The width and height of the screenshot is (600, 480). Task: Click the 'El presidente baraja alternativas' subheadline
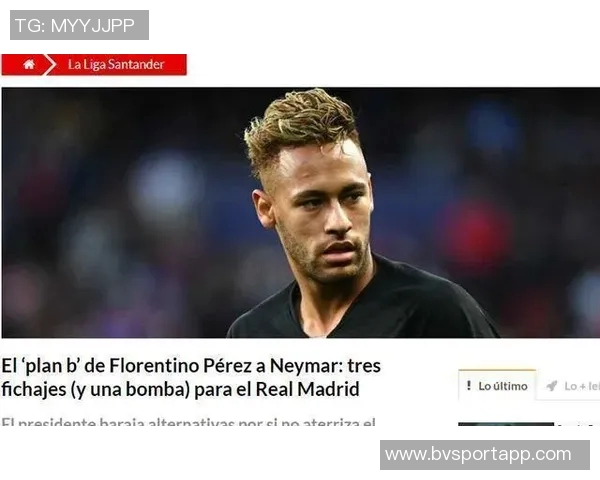tap(188, 422)
